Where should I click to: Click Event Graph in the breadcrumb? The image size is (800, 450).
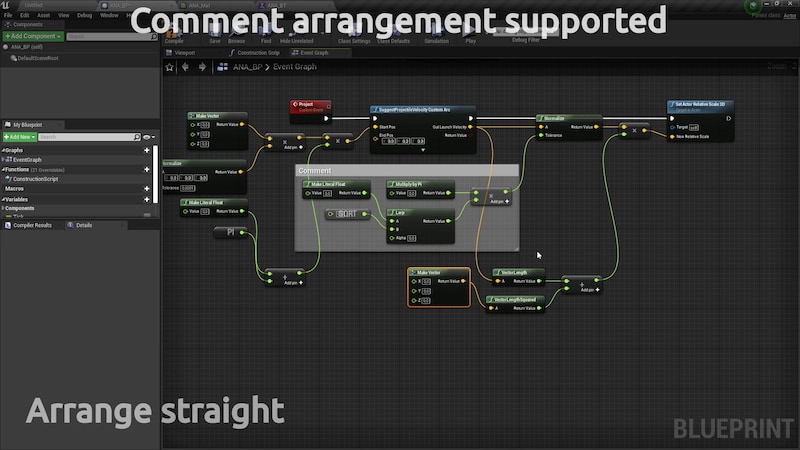pos(294,67)
